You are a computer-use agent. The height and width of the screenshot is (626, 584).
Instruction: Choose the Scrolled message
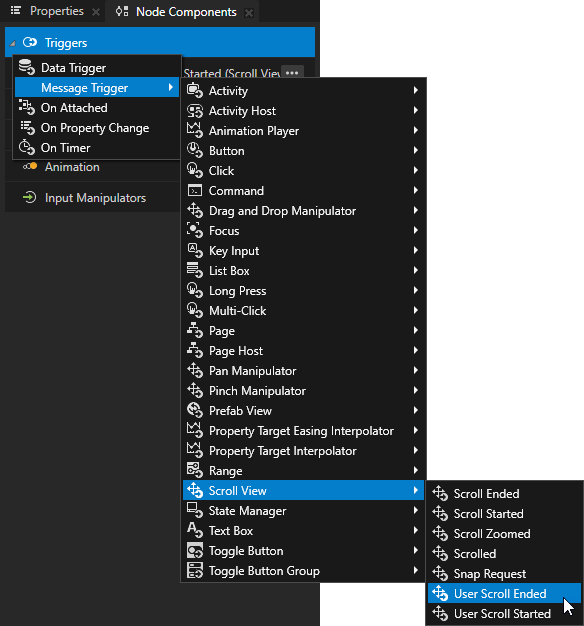coord(505,553)
